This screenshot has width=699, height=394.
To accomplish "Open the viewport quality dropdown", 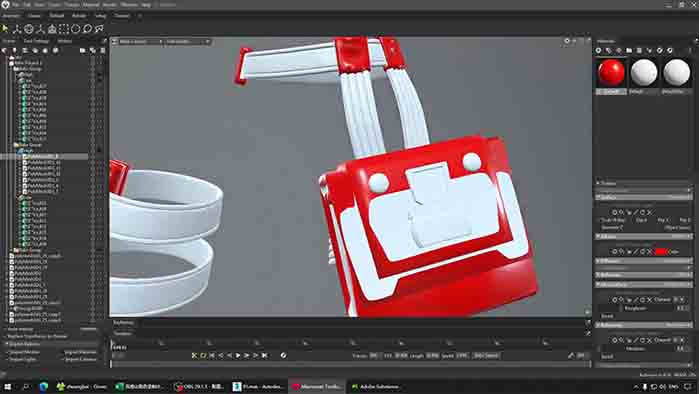I will pos(187,41).
